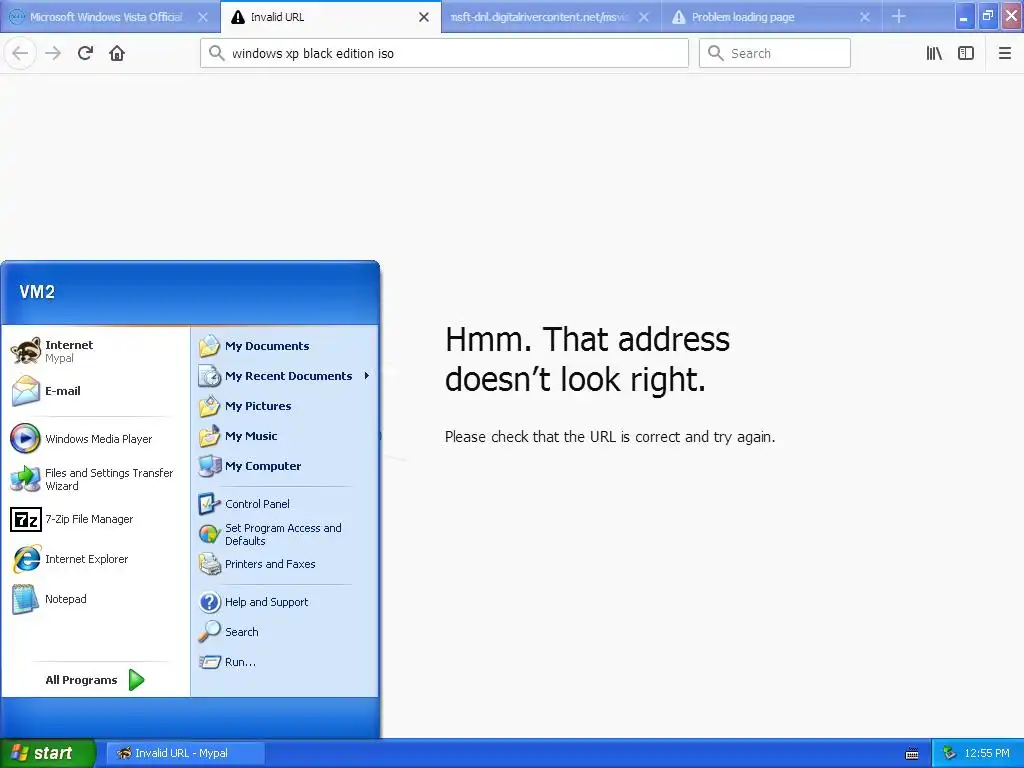Close the Invalid URL tab
Viewport: 1024px width, 768px height.
click(424, 17)
